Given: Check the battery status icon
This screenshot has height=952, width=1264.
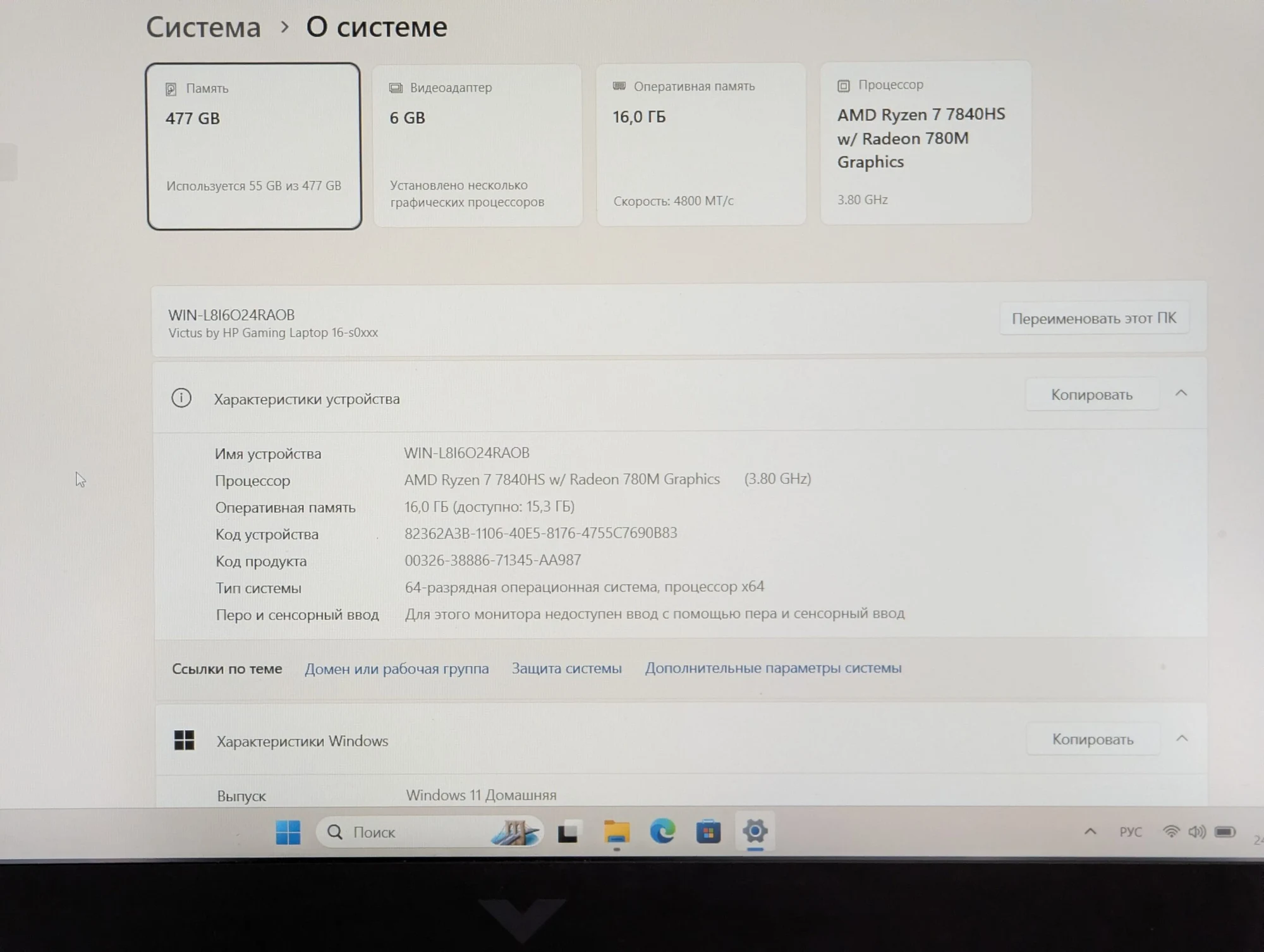Looking at the screenshot, I should click(1225, 831).
